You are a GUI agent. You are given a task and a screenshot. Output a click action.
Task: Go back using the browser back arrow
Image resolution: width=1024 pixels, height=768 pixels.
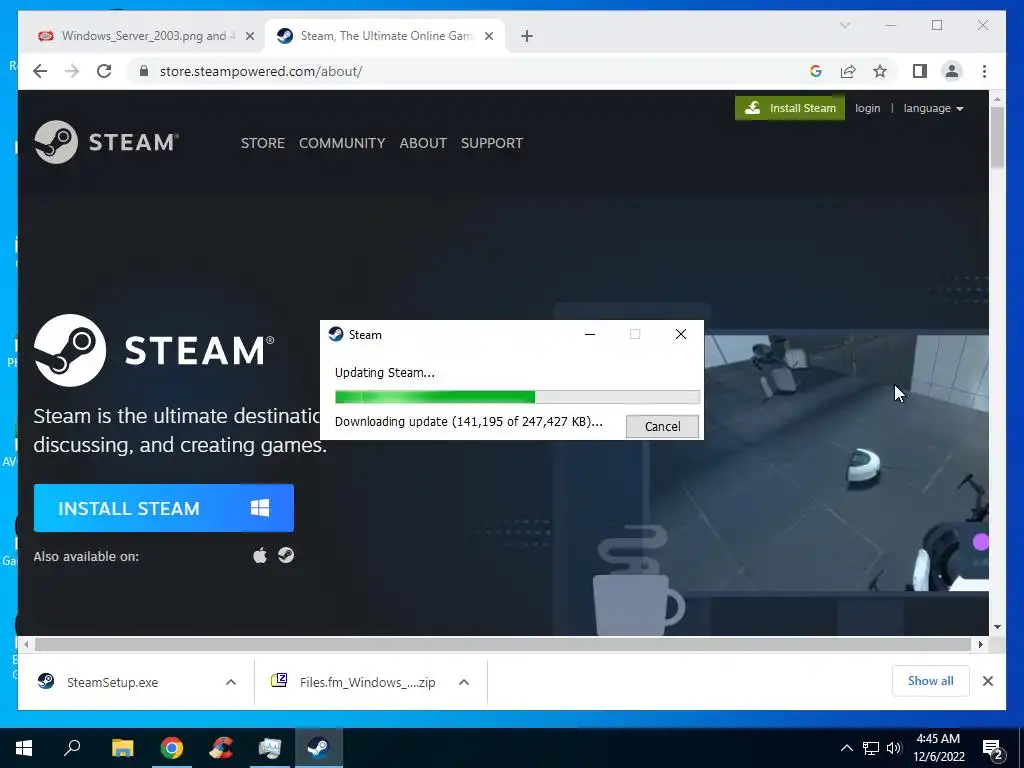point(40,71)
